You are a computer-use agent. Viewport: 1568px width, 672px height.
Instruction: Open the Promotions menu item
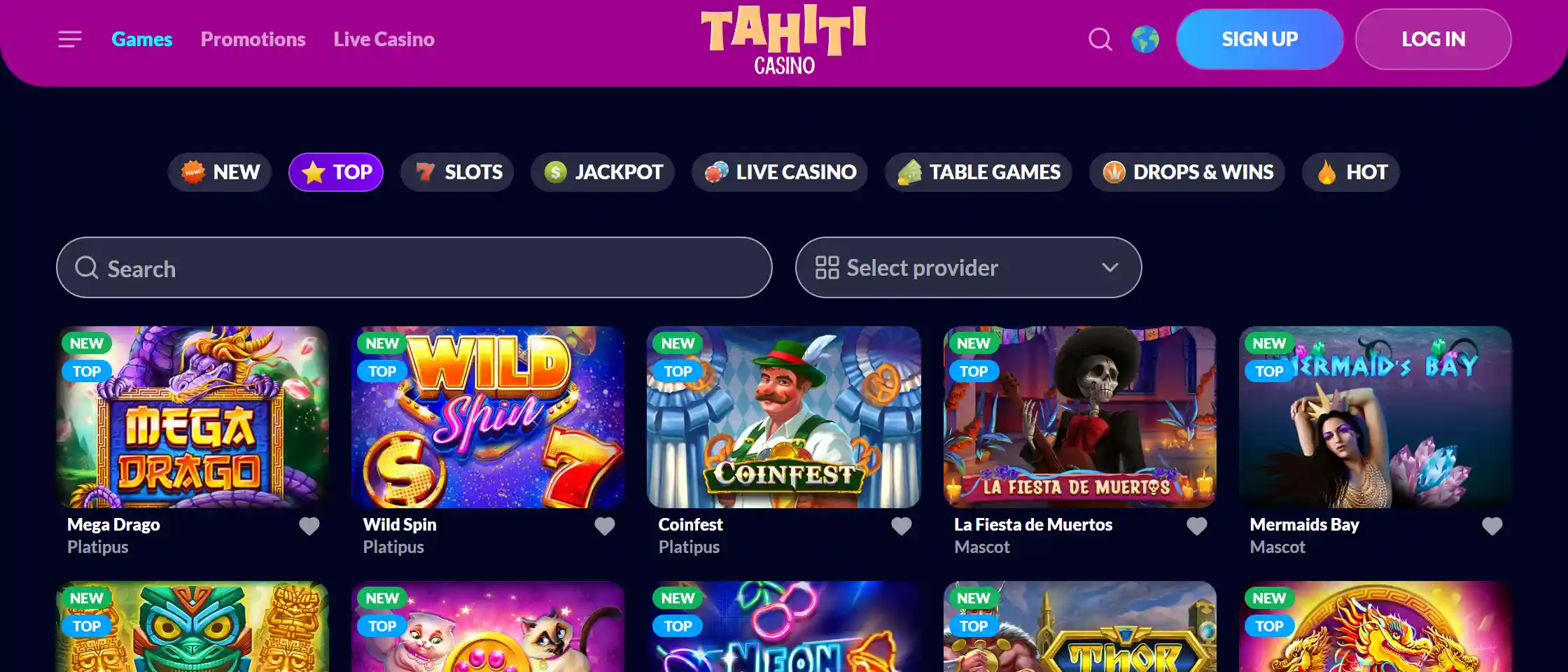click(253, 39)
